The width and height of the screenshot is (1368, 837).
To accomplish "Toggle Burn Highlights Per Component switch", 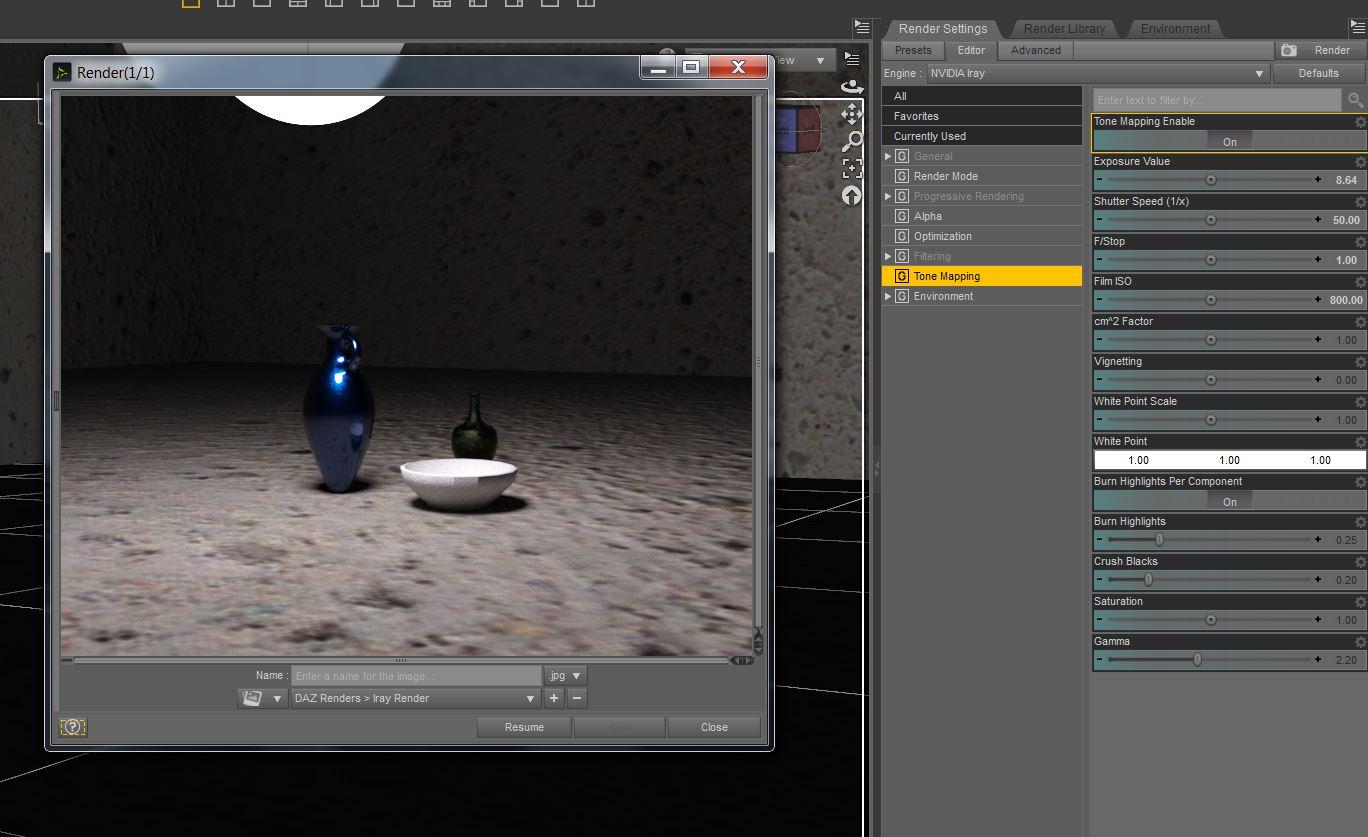I will 1229,502.
